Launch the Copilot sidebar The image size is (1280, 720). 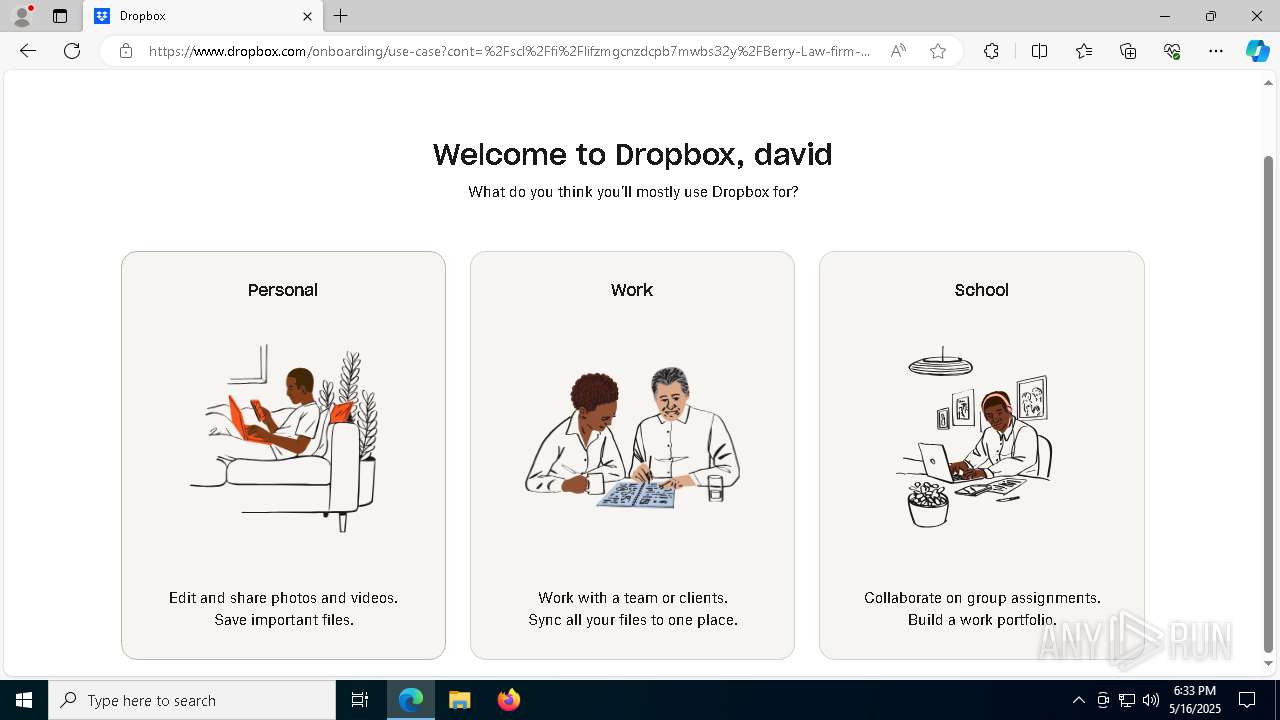[1257, 51]
